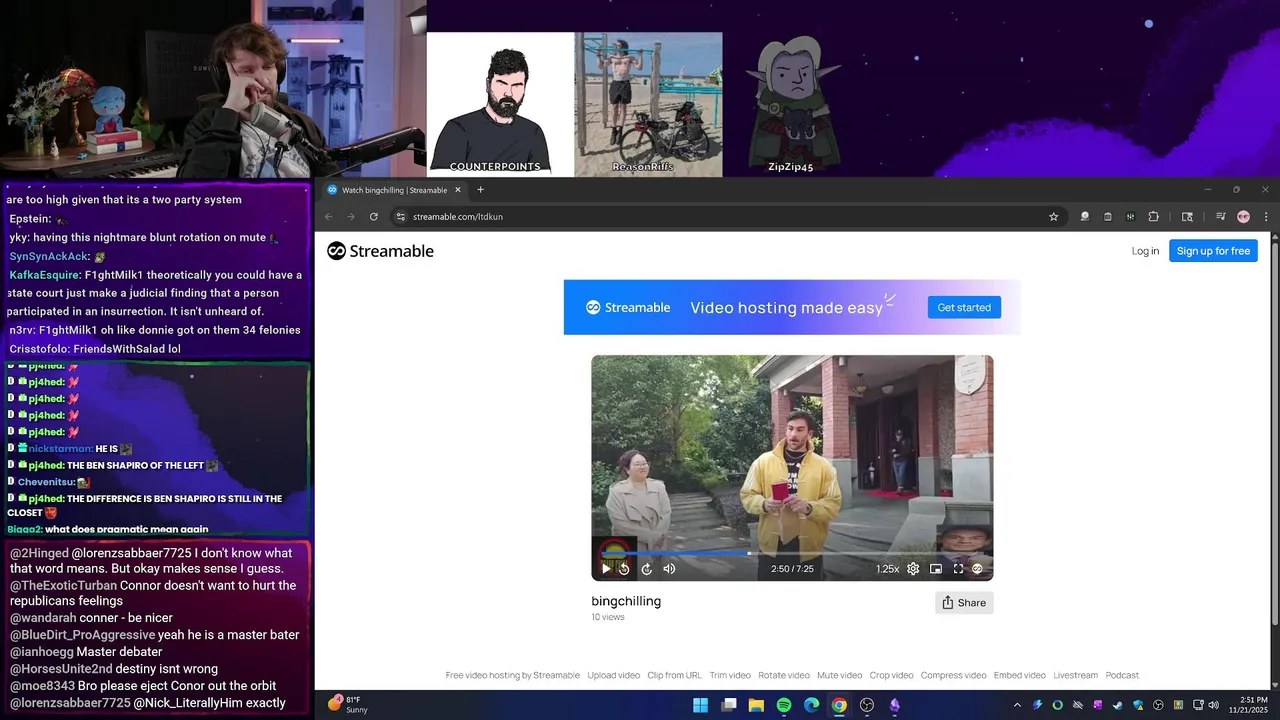This screenshot has width=1280, height=720.
Task: Open the Chrome profile avatar
Action: coord(1243,217)
